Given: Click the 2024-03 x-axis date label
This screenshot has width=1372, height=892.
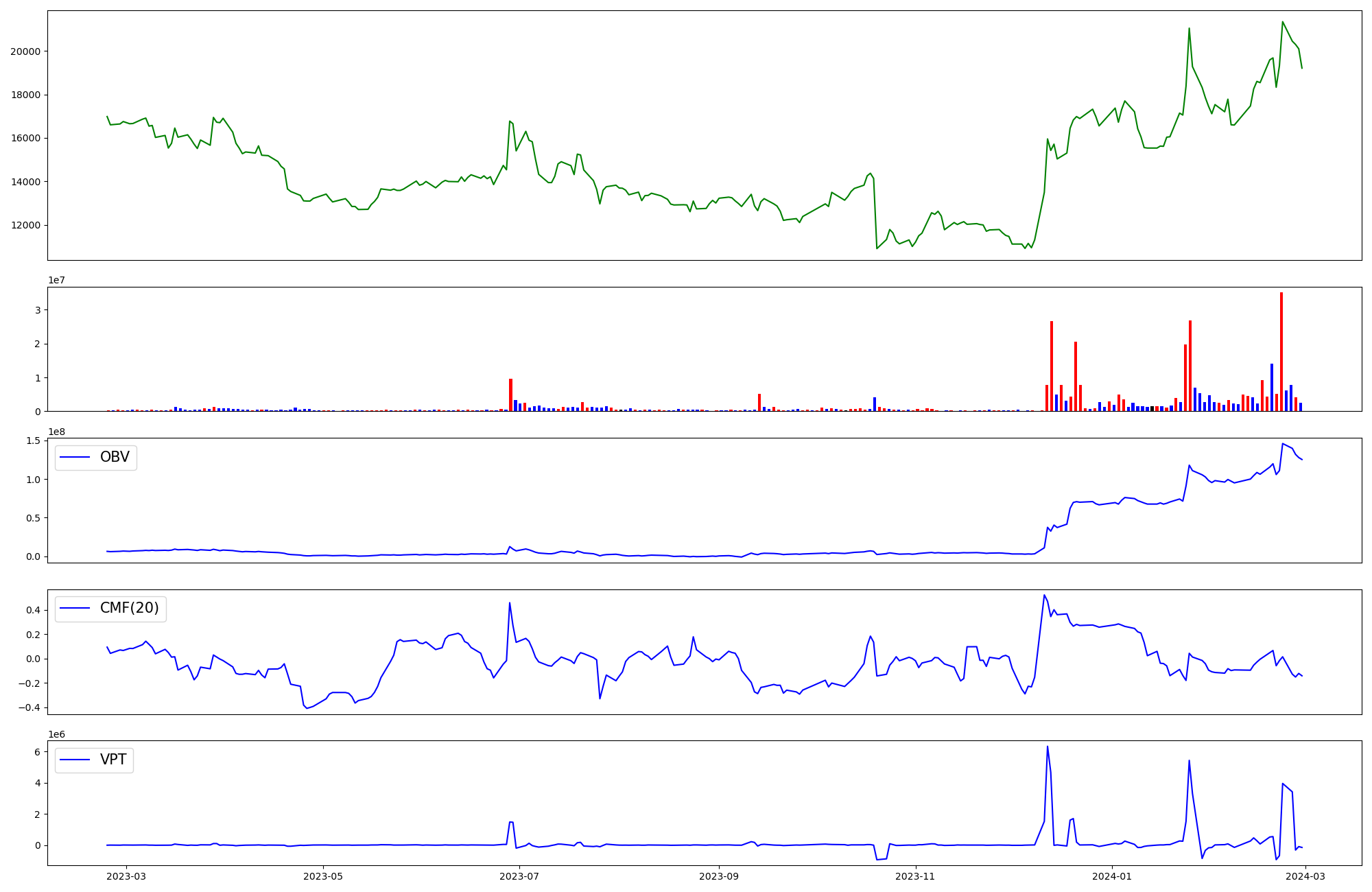Looking at the screenshot, I should click(1305, 876).
